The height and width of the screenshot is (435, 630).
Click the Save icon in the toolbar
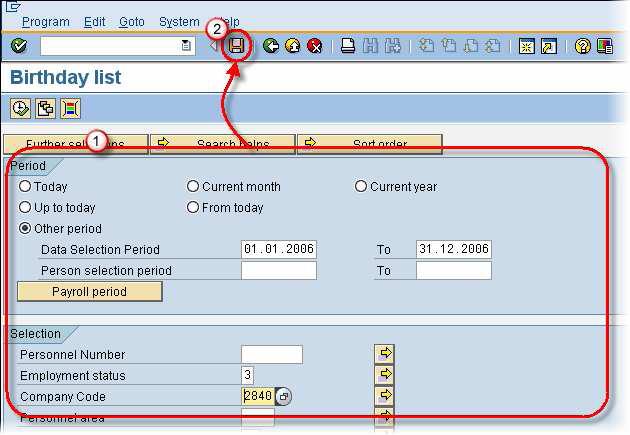pyautogui.click(x=237, y=46)
